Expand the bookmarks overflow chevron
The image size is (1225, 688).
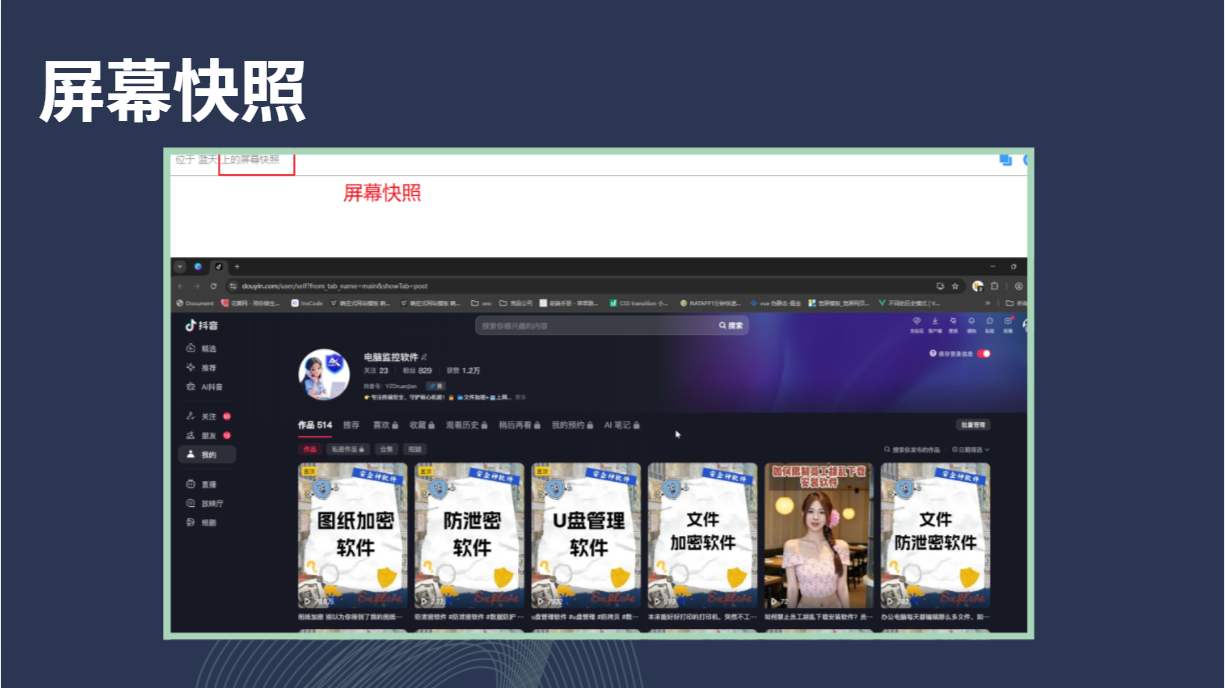[x=988, y=303]
